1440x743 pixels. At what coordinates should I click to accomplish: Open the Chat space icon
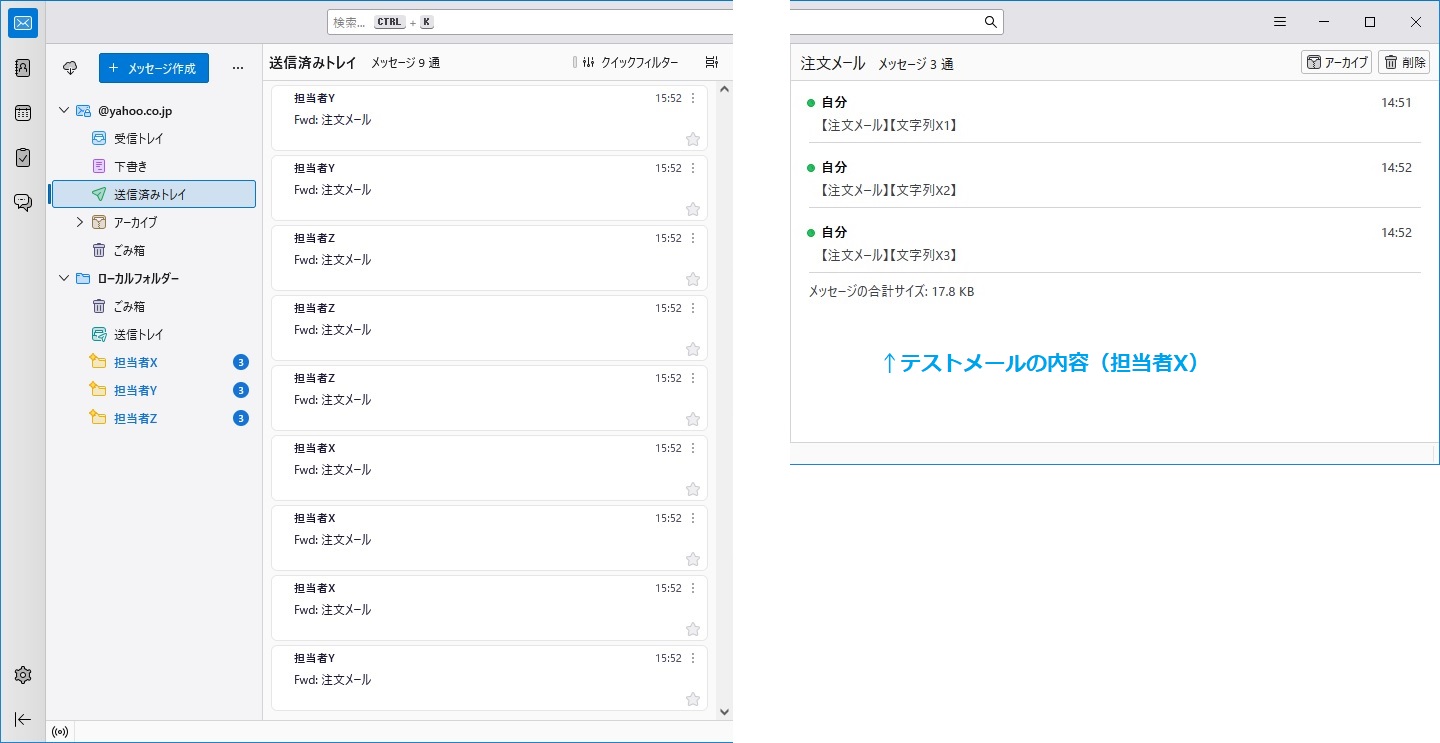click(23, 202)
